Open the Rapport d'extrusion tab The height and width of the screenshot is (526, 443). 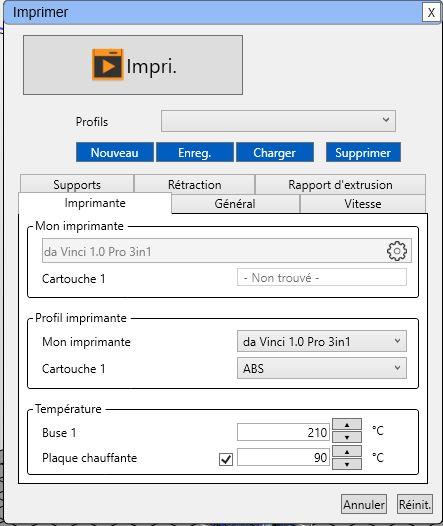pos(340,184)
